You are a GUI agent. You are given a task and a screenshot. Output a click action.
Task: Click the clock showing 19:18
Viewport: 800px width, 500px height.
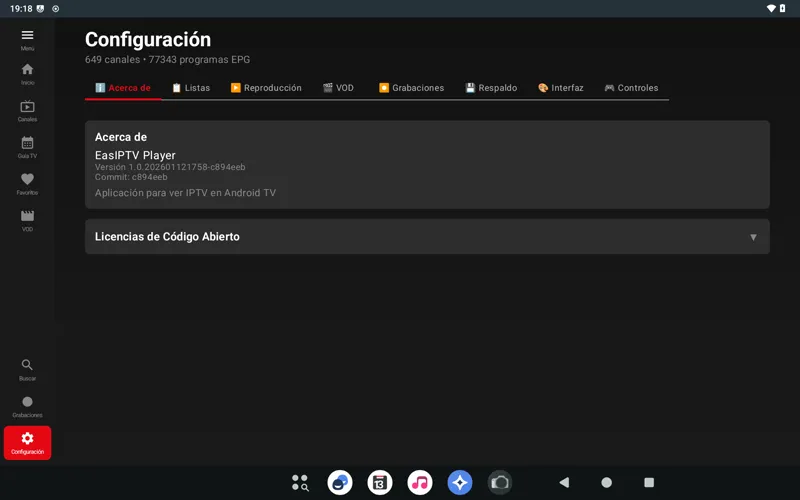pos(21,9)
